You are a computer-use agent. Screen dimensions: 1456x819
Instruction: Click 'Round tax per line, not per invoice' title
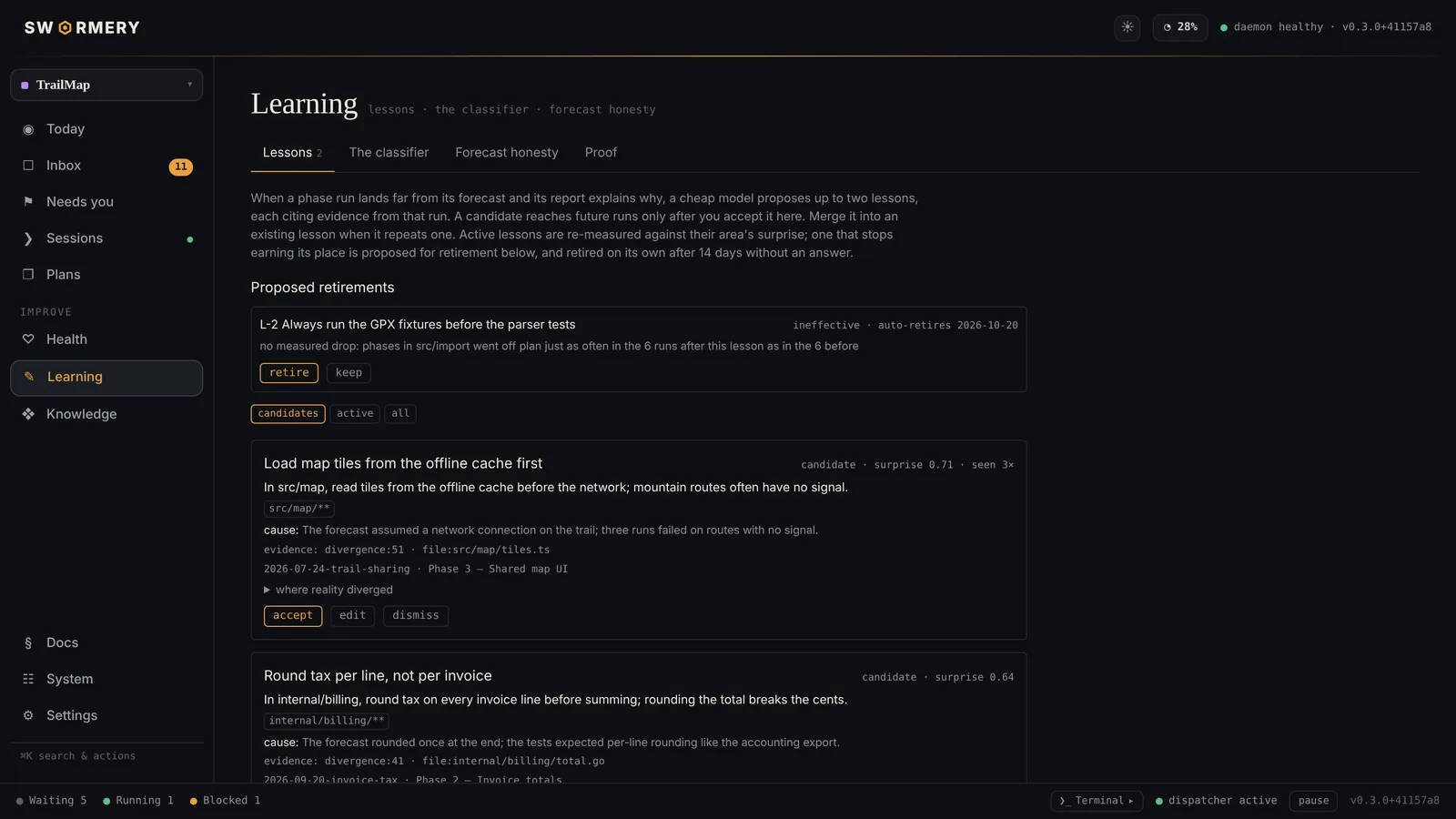click(x=378, y=676)
